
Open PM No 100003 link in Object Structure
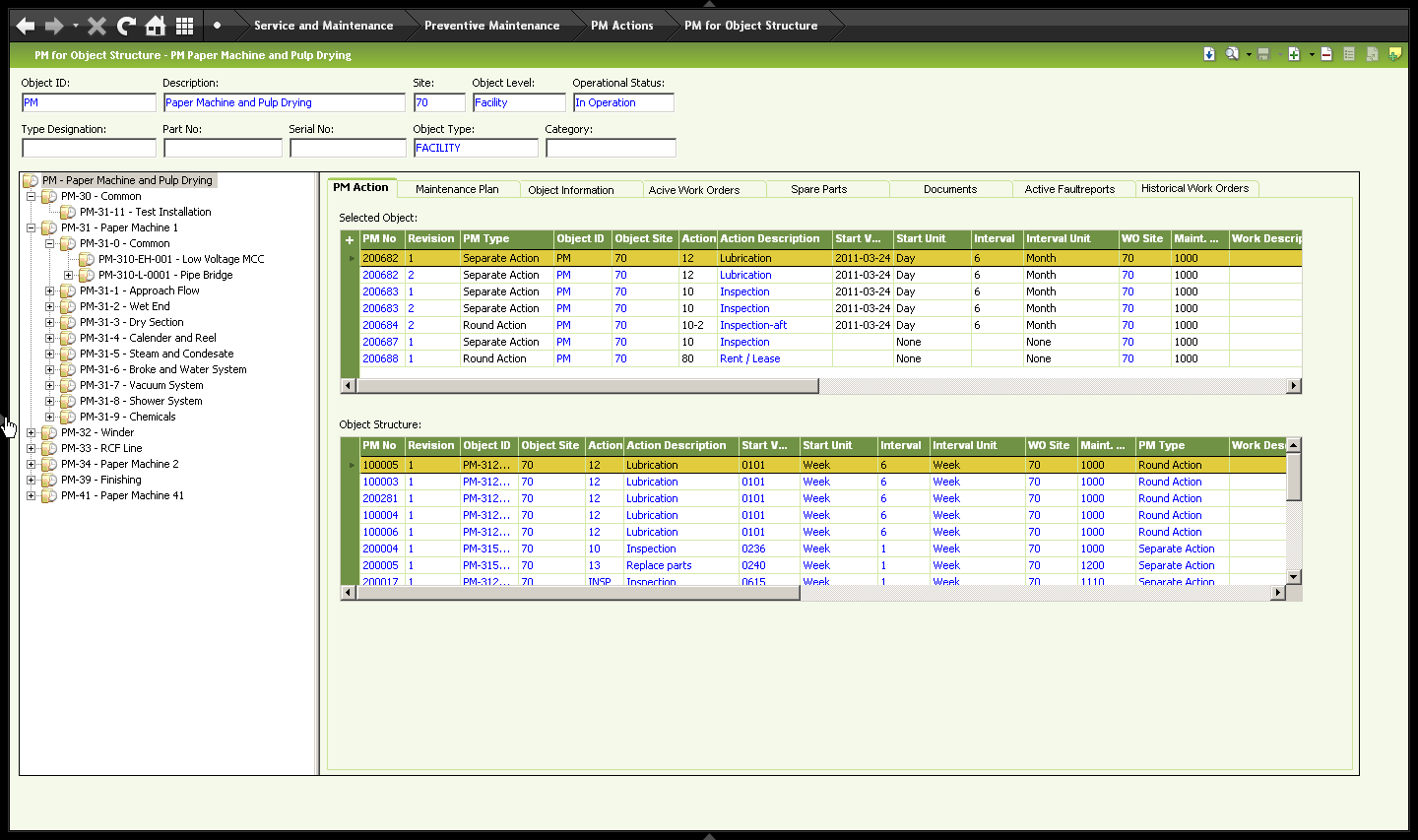[x=380, y=482]
